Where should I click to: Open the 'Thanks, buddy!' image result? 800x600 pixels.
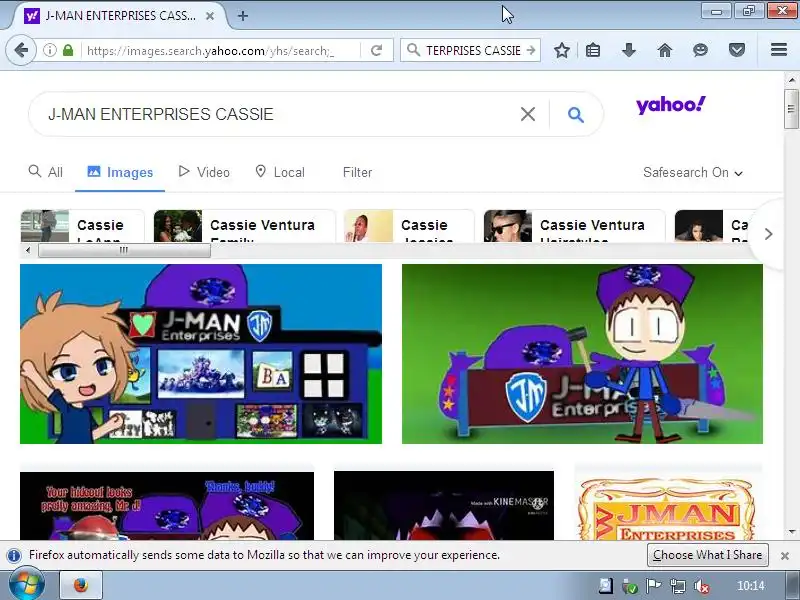(x=167, y=506)
